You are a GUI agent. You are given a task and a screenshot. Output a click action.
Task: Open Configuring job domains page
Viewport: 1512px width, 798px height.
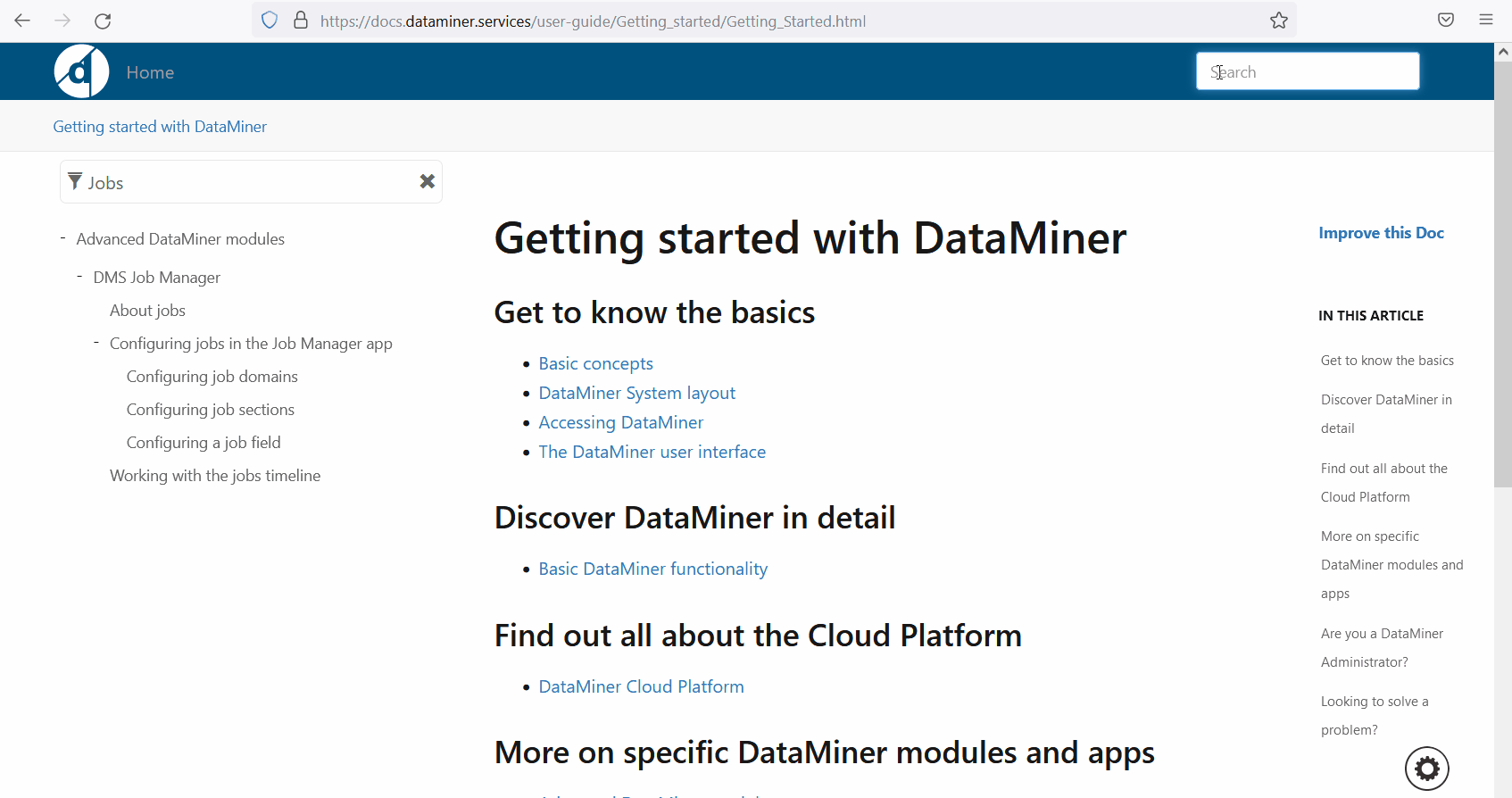(212, 377)
